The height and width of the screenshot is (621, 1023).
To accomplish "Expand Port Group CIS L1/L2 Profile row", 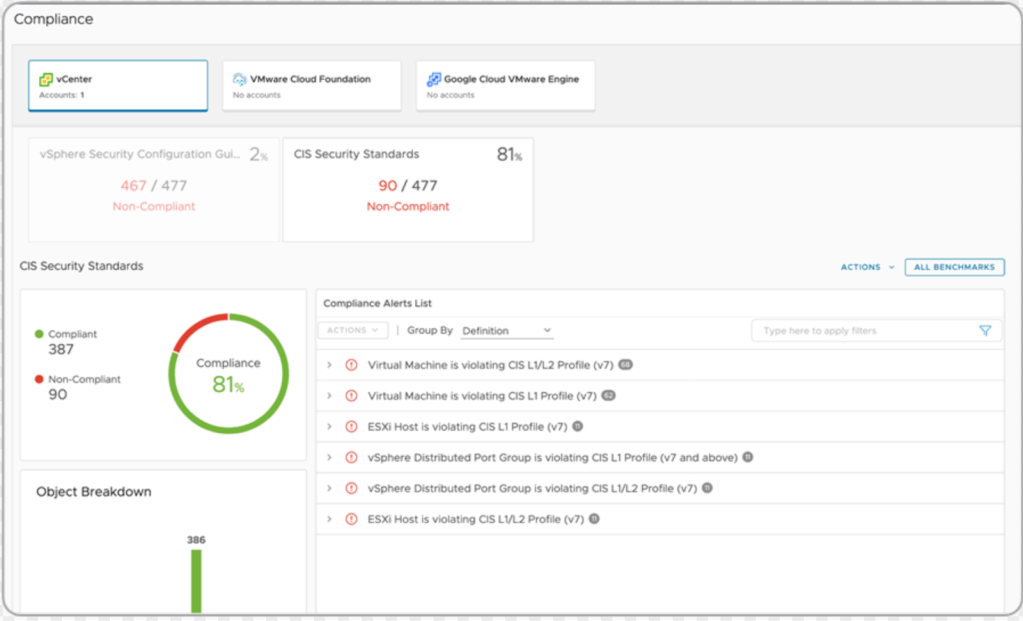I will [329, 488].
